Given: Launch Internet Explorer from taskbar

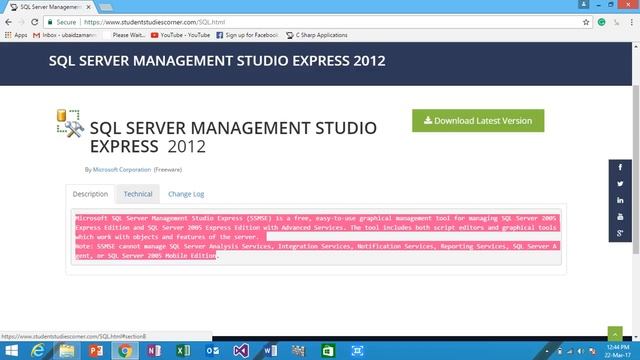Looking at the screenshot, I should 38,351.
